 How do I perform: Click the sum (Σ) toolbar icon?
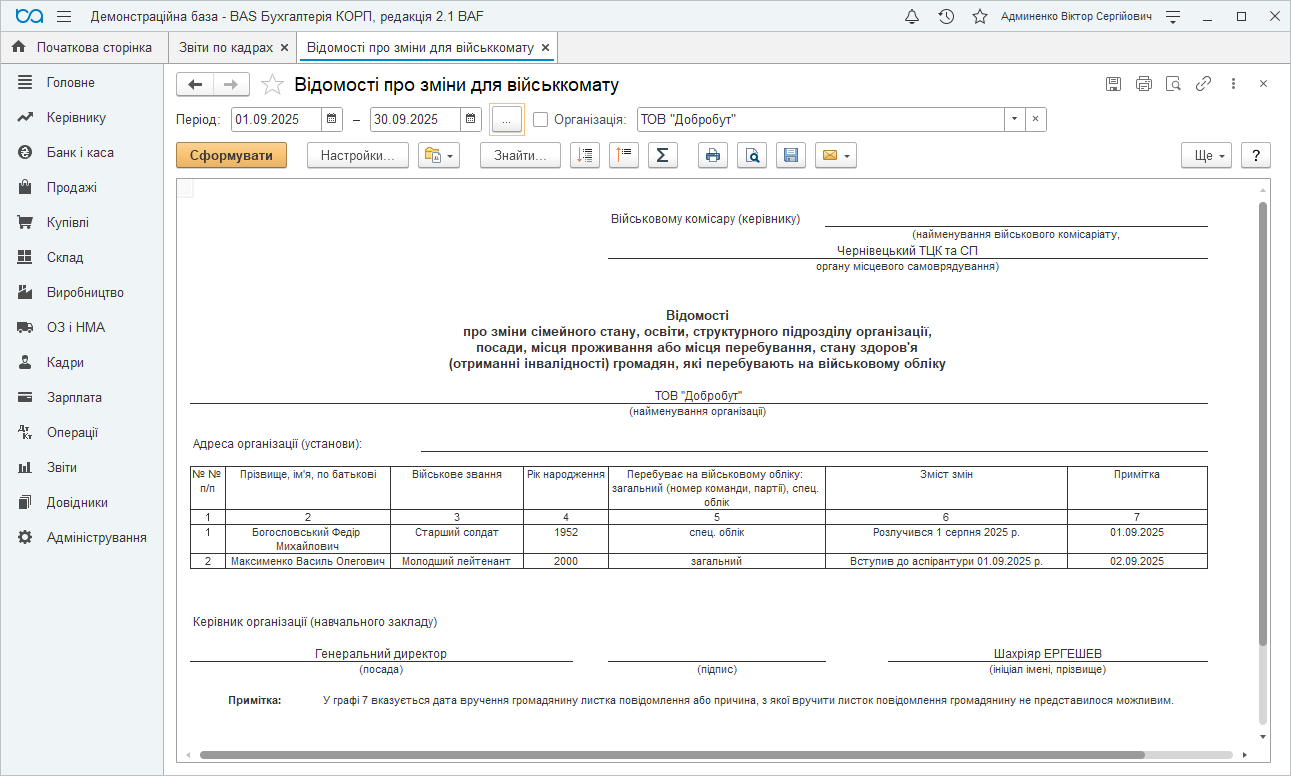[662, 155]
